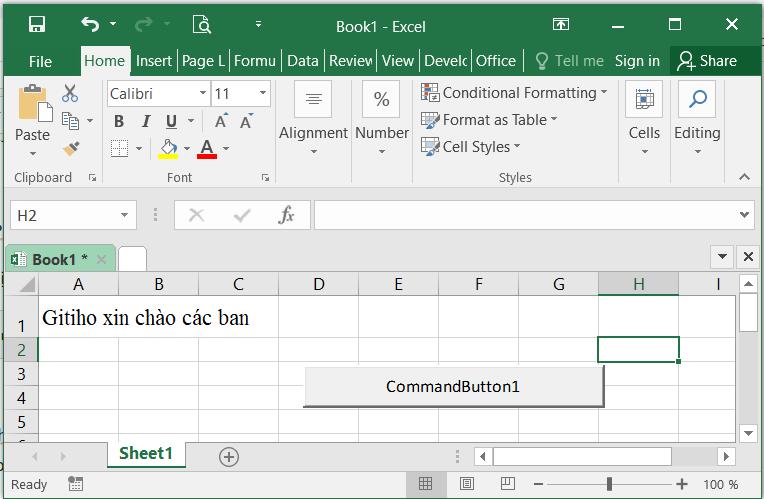This screenshot has height=499, width=764.
Task: Apply yellow fill color
Action: [x=168, y=149]
